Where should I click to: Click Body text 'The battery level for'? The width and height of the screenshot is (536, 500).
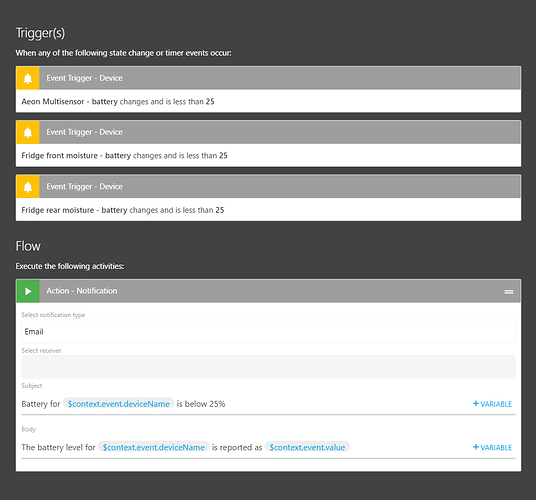58,447
